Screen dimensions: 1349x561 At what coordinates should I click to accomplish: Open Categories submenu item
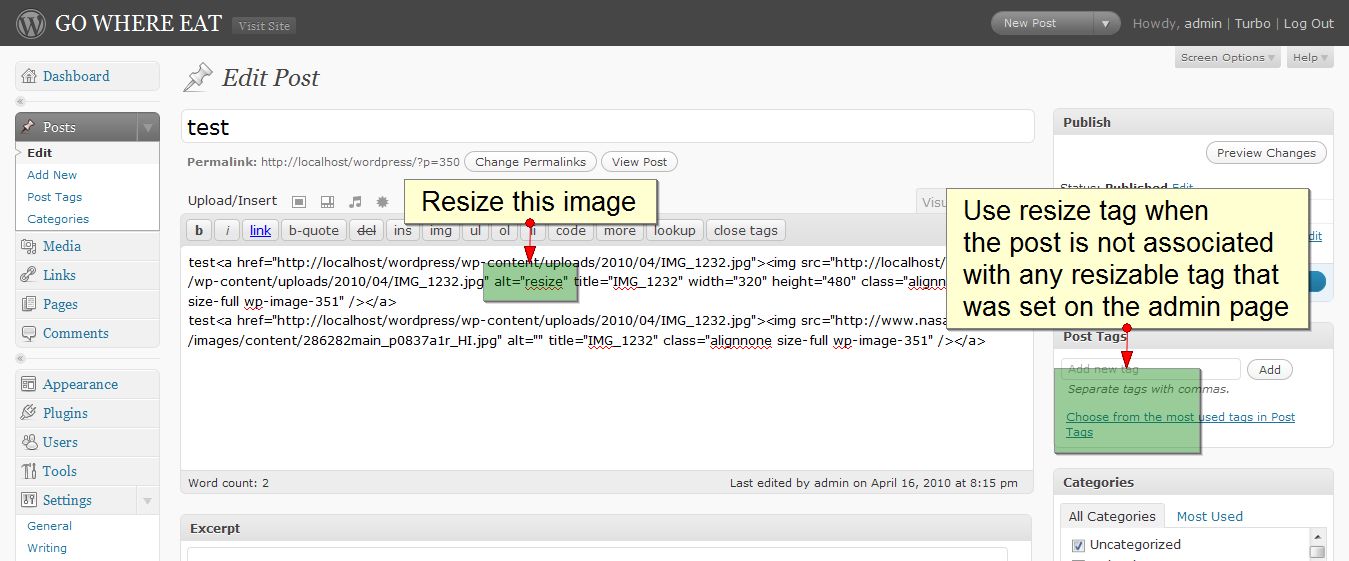[58, 219]
